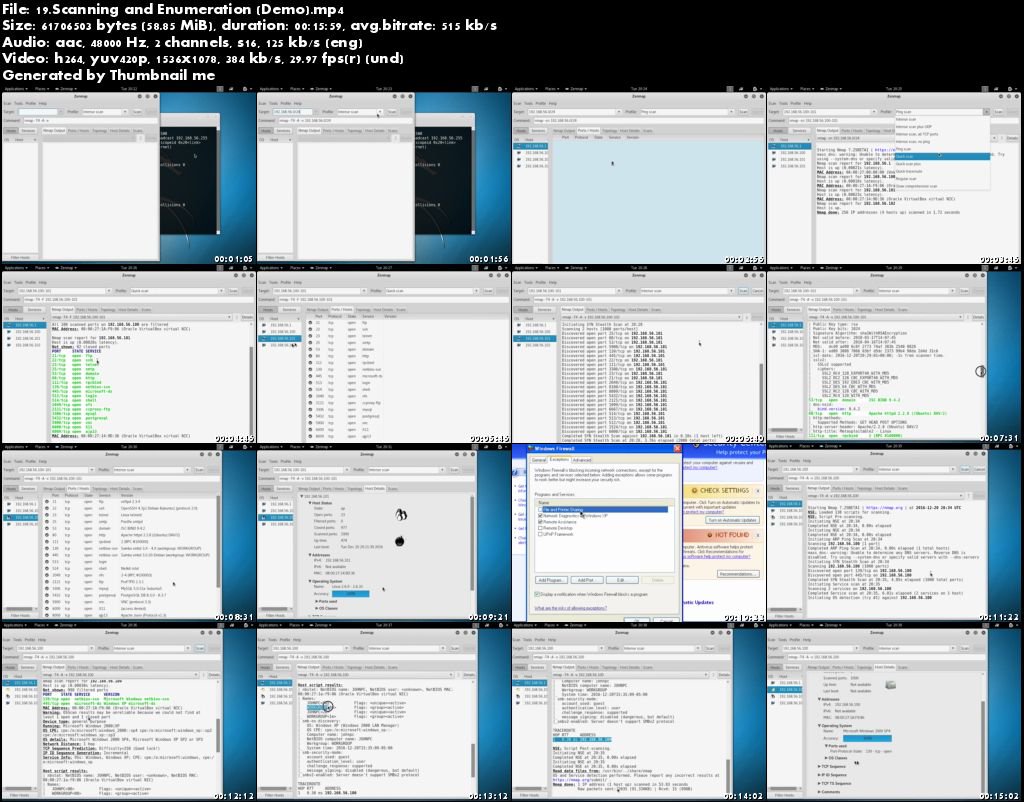Screen dimensions: 1024x802
Task: Check Remote Desktop exception in 00:10:33 frame
Action: pos(540,528)
